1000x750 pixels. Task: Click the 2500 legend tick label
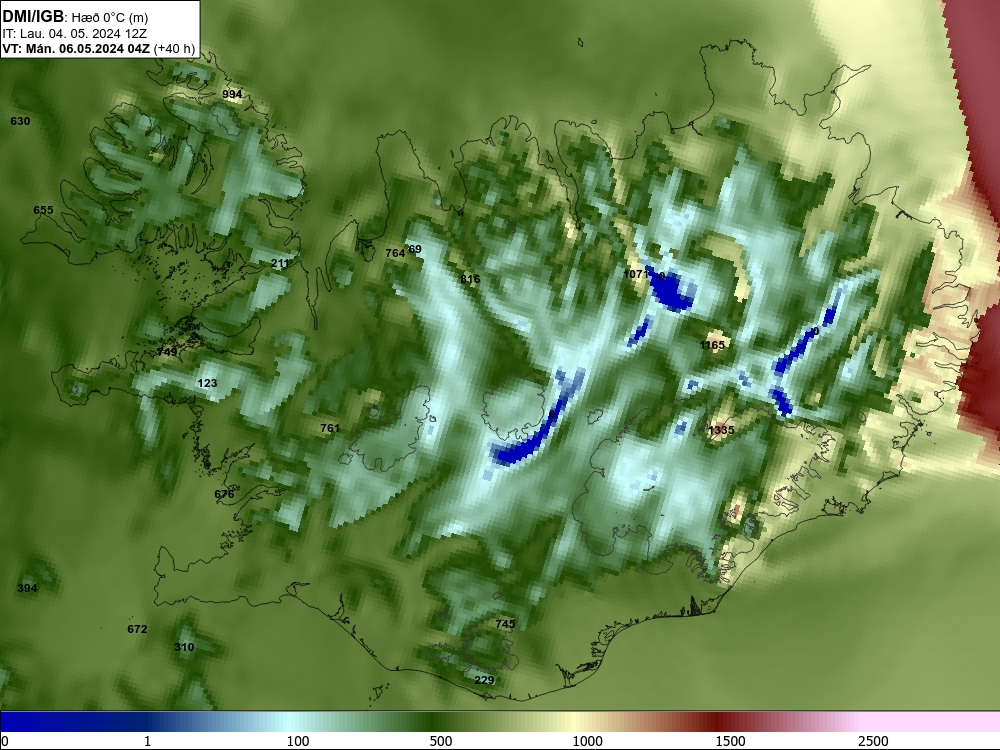pyautogui.click(x=873, y=741)
